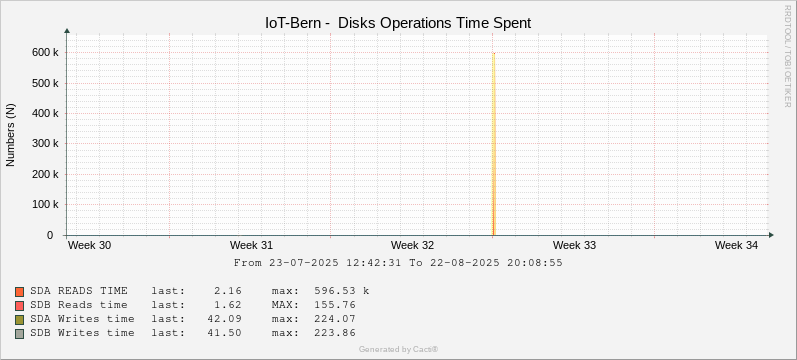Click the SDA Writes time olive swatch
The image size is (797, 360).
coord(20,320)
